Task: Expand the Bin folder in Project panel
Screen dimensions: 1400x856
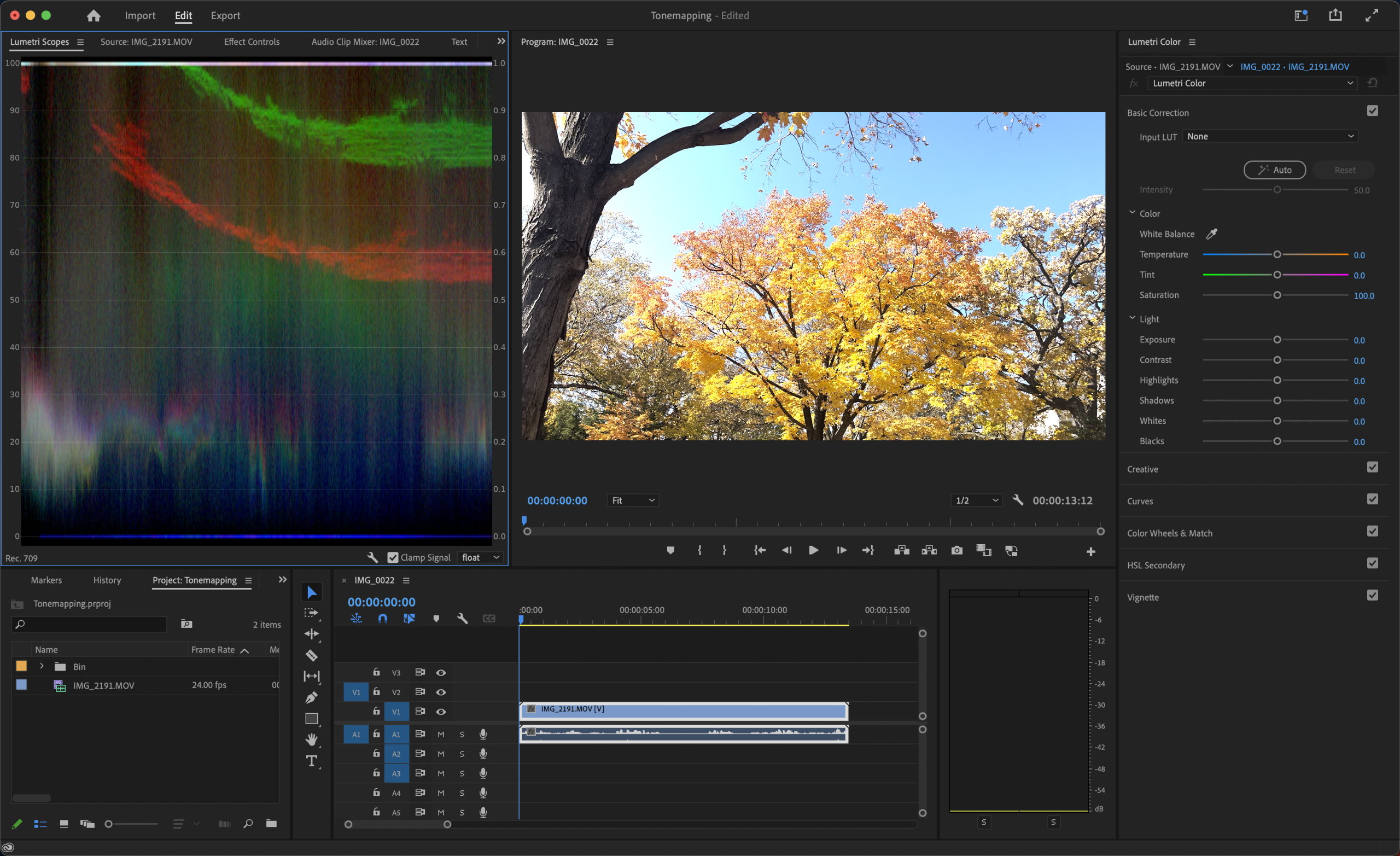Action: pyautogui.click(x=42, y=666)
